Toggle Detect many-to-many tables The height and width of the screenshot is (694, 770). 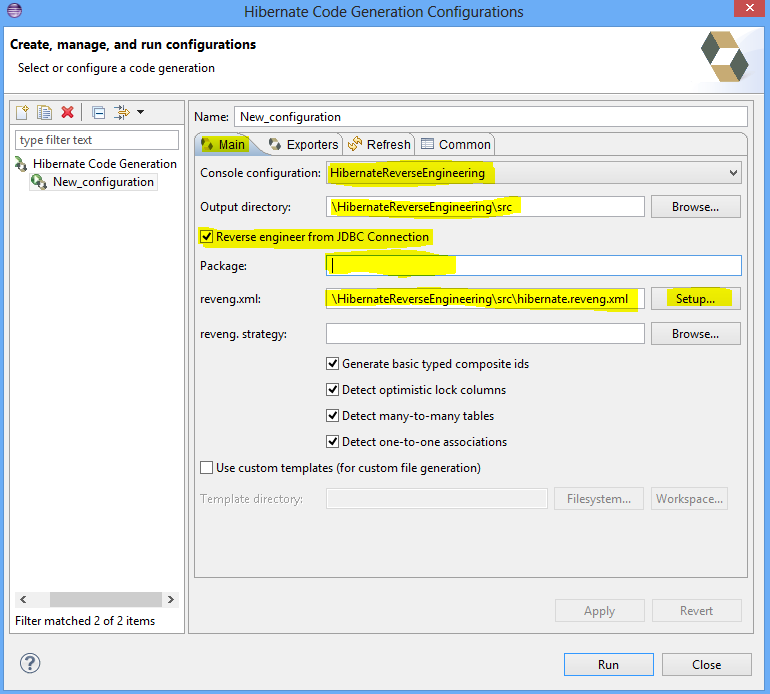(332, 416)
